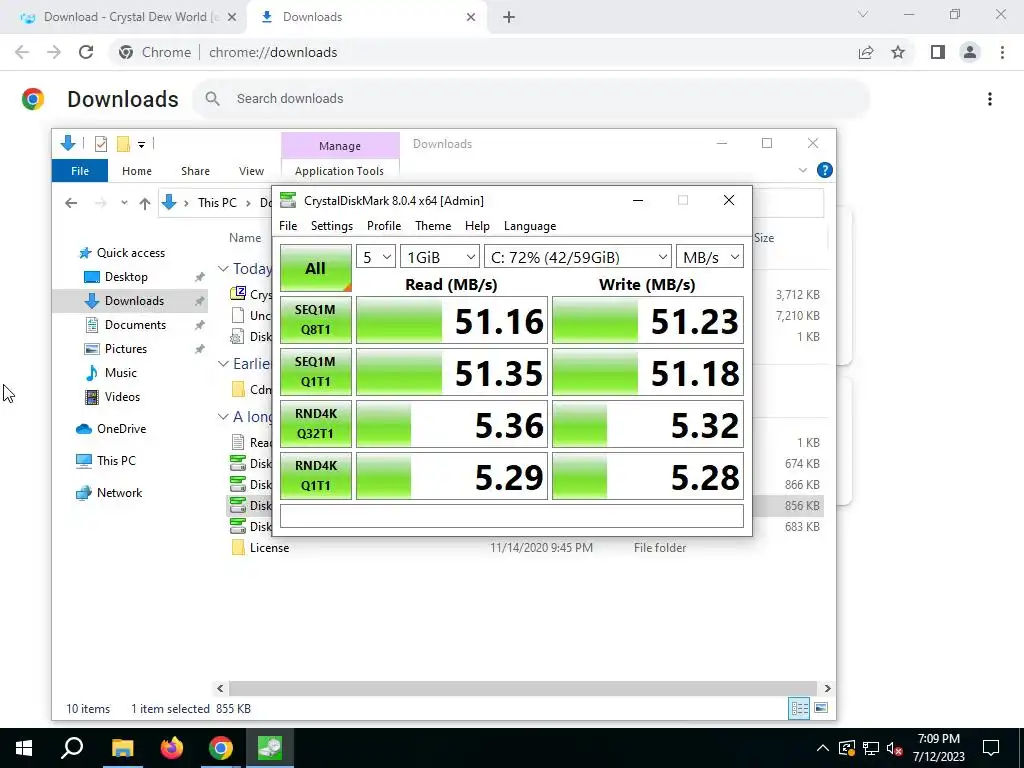Image resolution: width=1024 pixels, height=768 pixels.
Task: Open CrystalDiskMark Language menu
Action: 530,226
